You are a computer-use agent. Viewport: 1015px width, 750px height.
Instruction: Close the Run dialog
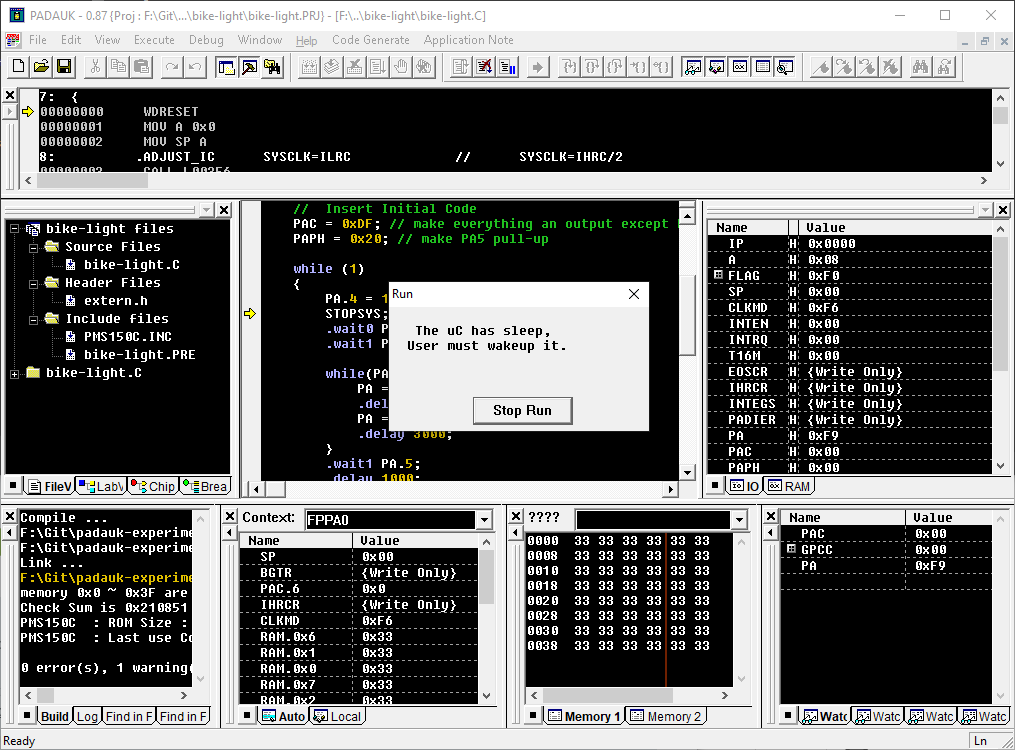634,294
